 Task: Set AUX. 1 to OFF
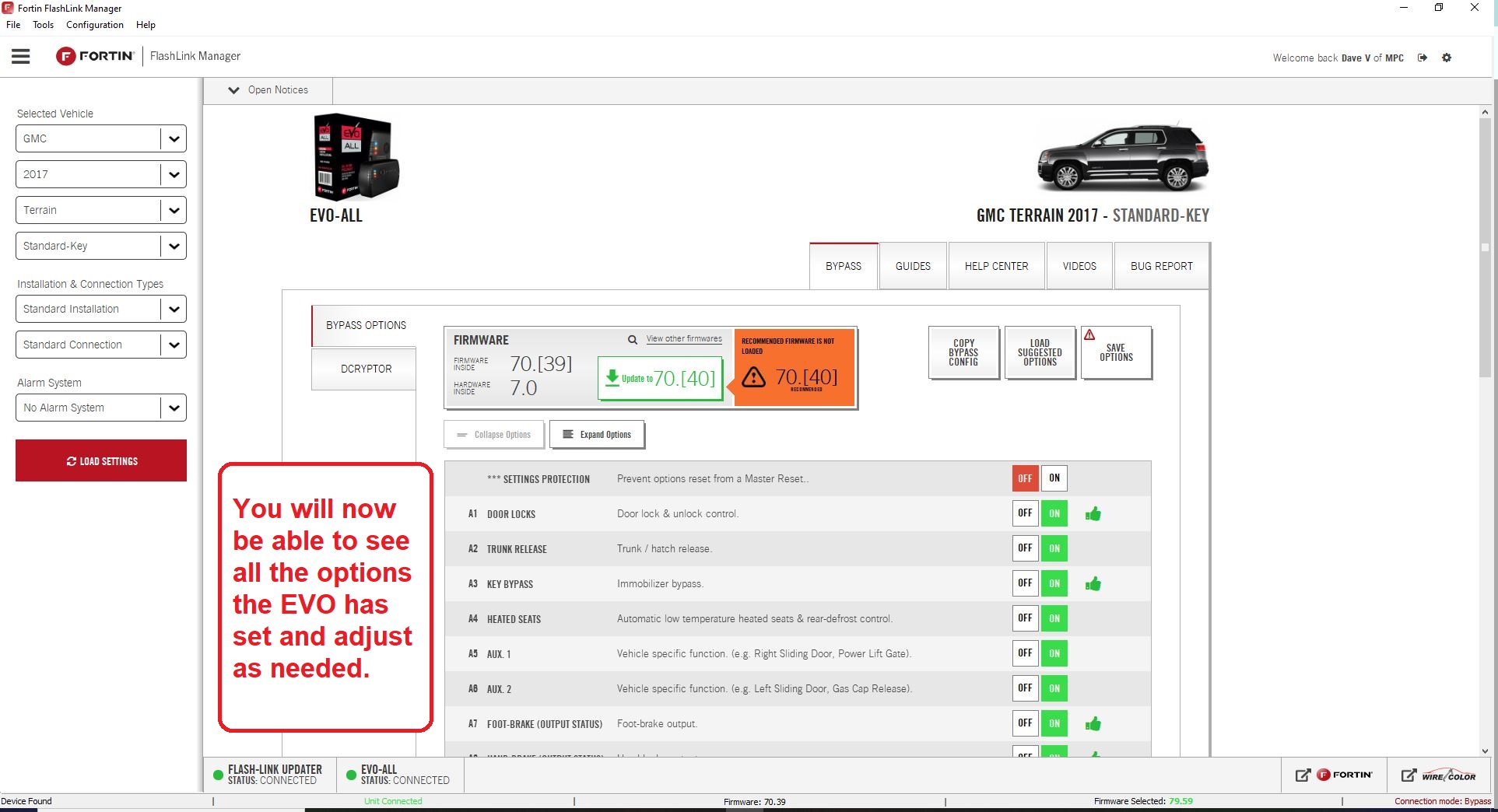coord(1025,653)
